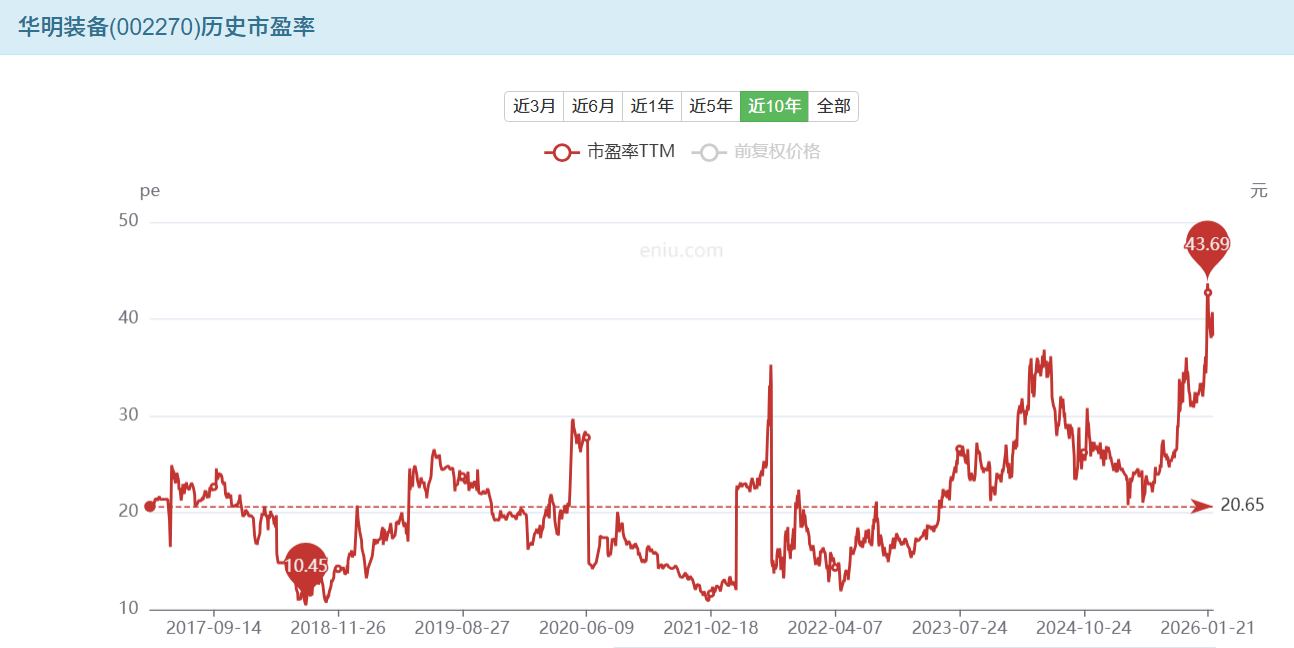This screenshot has width=1294, height=648.
Task: Click the 2024-10-24 x-axis date label
Action: pyautogui.click(x=1084, y=628)
